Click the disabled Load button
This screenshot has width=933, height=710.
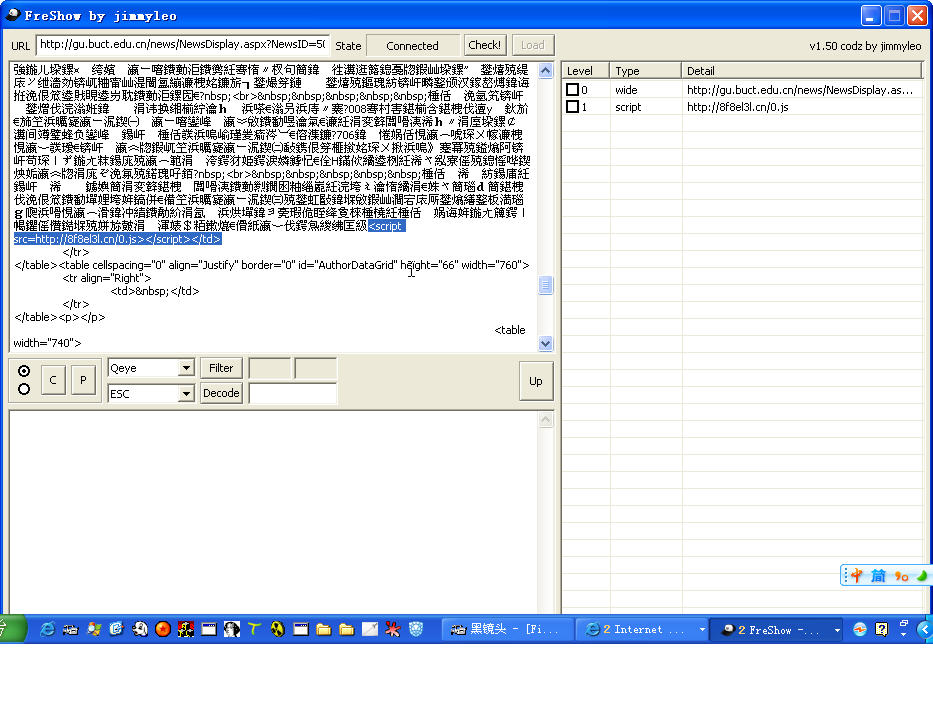pos(533,45)
